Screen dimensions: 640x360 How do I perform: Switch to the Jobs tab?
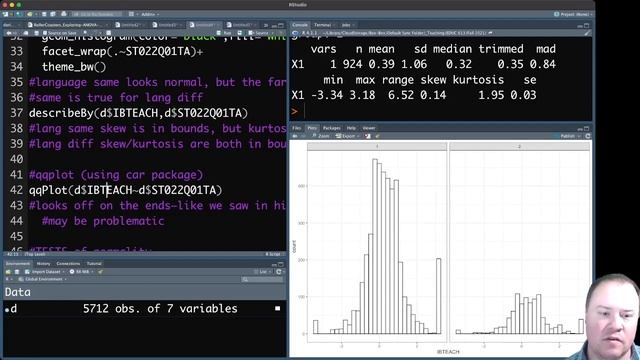click(346, 25)
